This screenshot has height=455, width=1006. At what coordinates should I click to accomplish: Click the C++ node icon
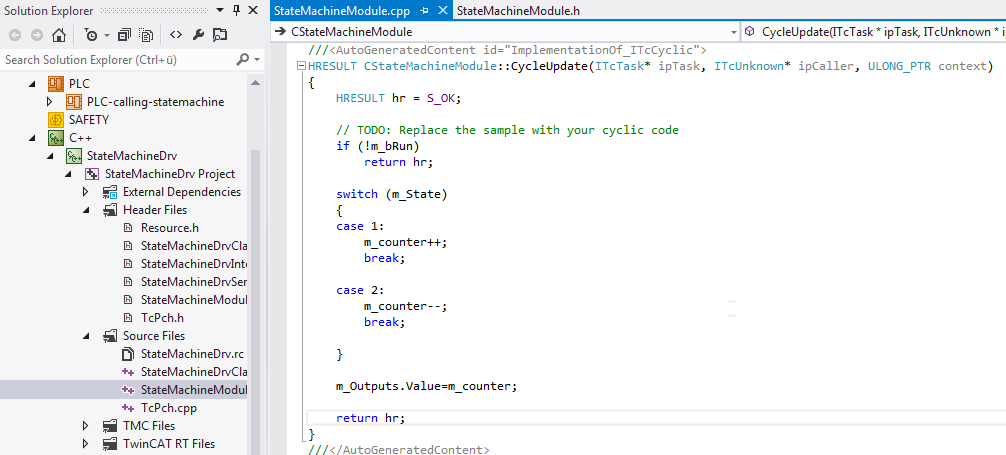[x=56, y=137]
